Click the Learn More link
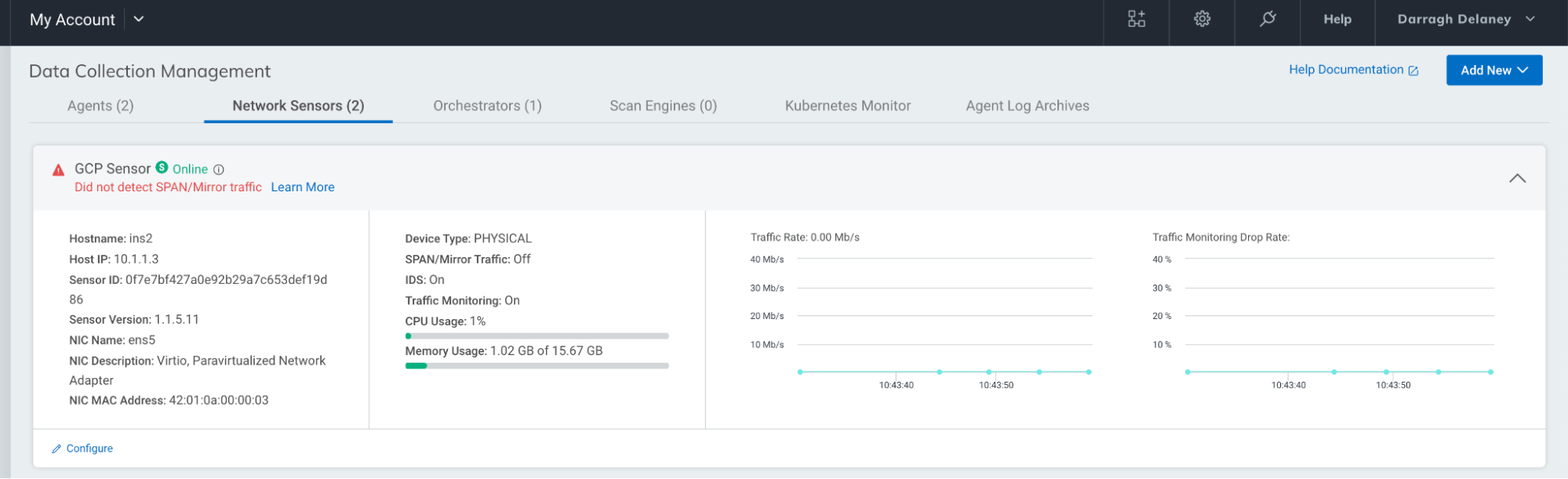The width and height of the screenshot is (1568, 479). point(303,187)
